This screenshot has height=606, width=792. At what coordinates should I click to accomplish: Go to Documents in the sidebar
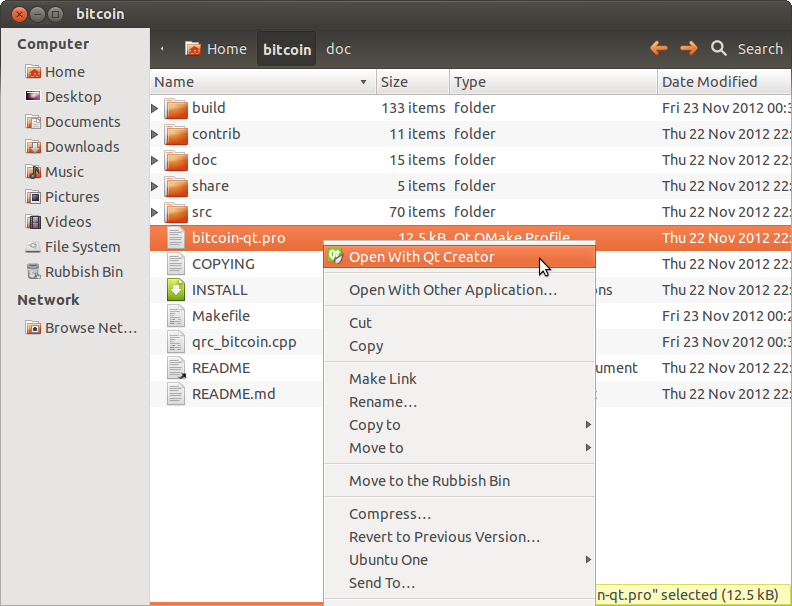point(73,122)
